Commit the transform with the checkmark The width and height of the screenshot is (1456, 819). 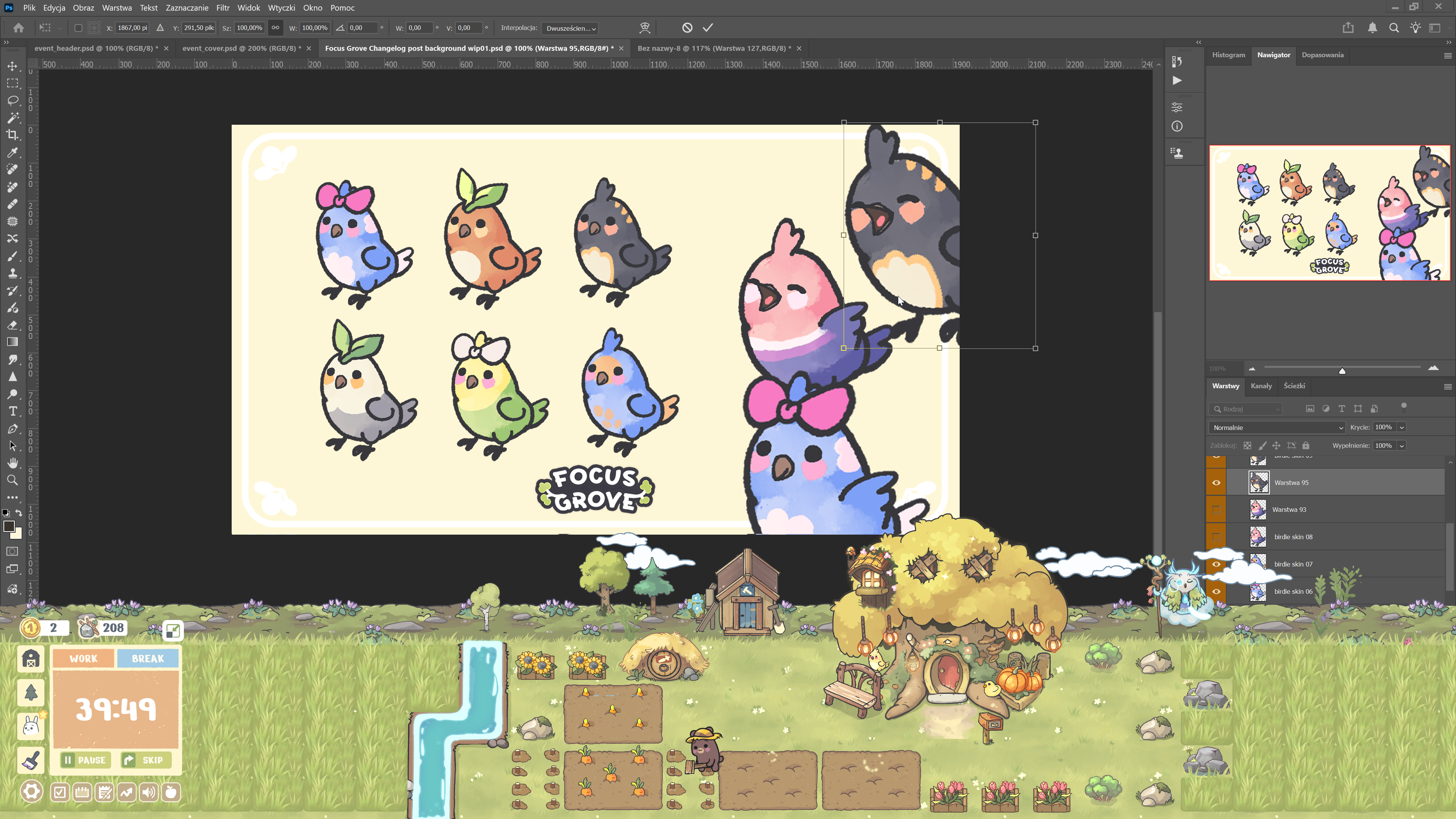pyautogui.click(x=708, y=28)
